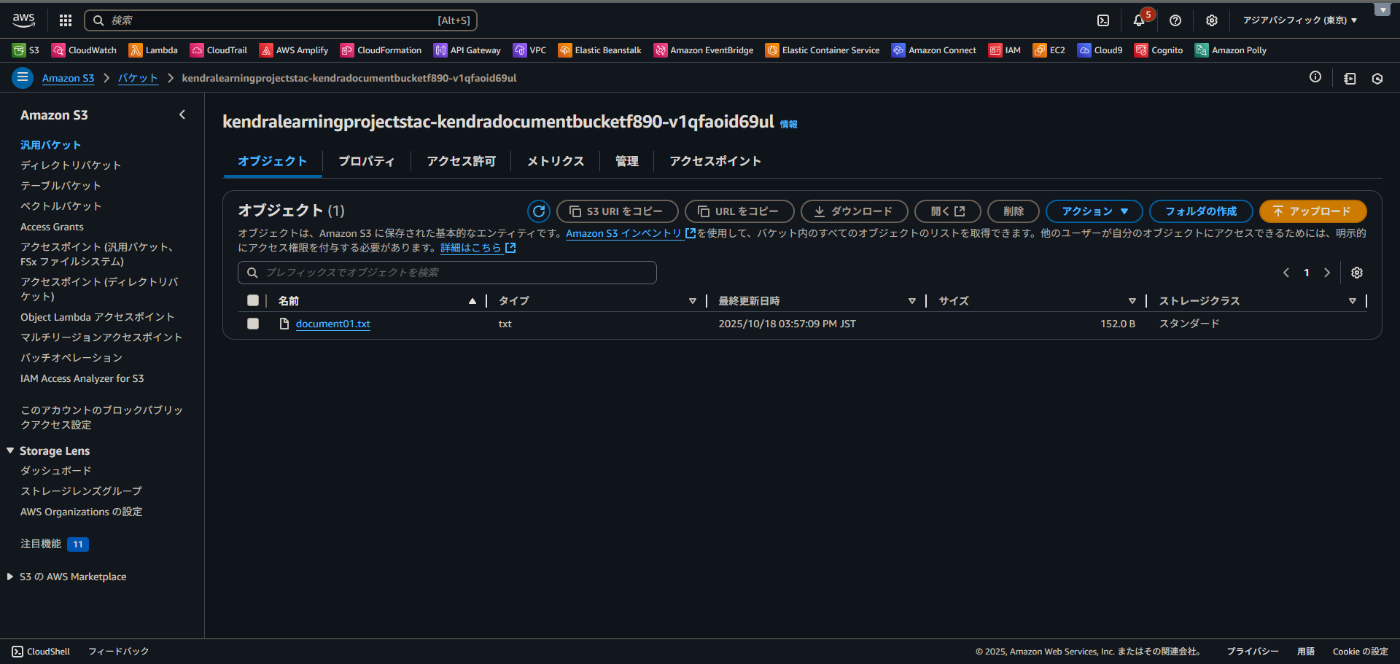Screen dimensions: 1400x664
Task: Sort by サイズ column arrow
Action: coord(1132,301)
